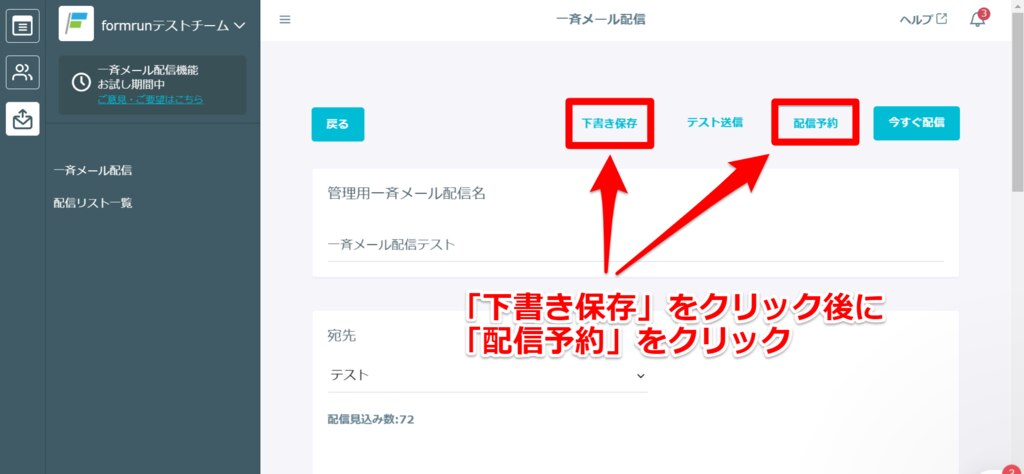Click the 一斉メール配信機能 お試し期間中 banner
1024x474 pixels.
point(153,85)
